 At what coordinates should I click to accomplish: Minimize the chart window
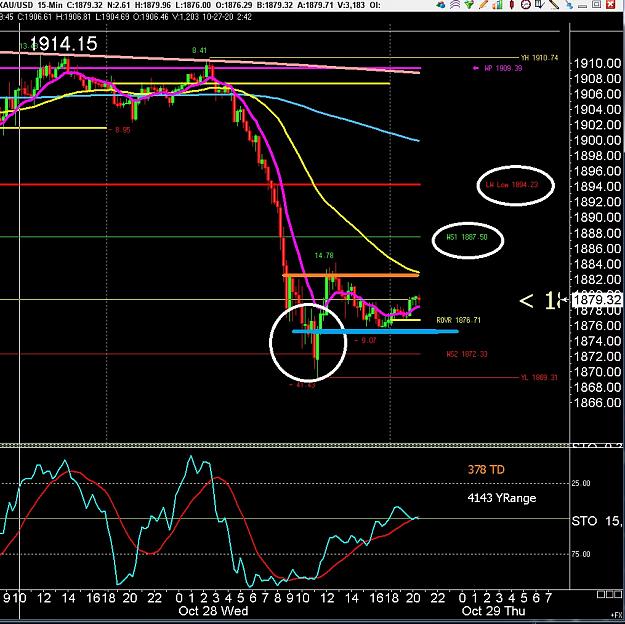pos(583,5)
